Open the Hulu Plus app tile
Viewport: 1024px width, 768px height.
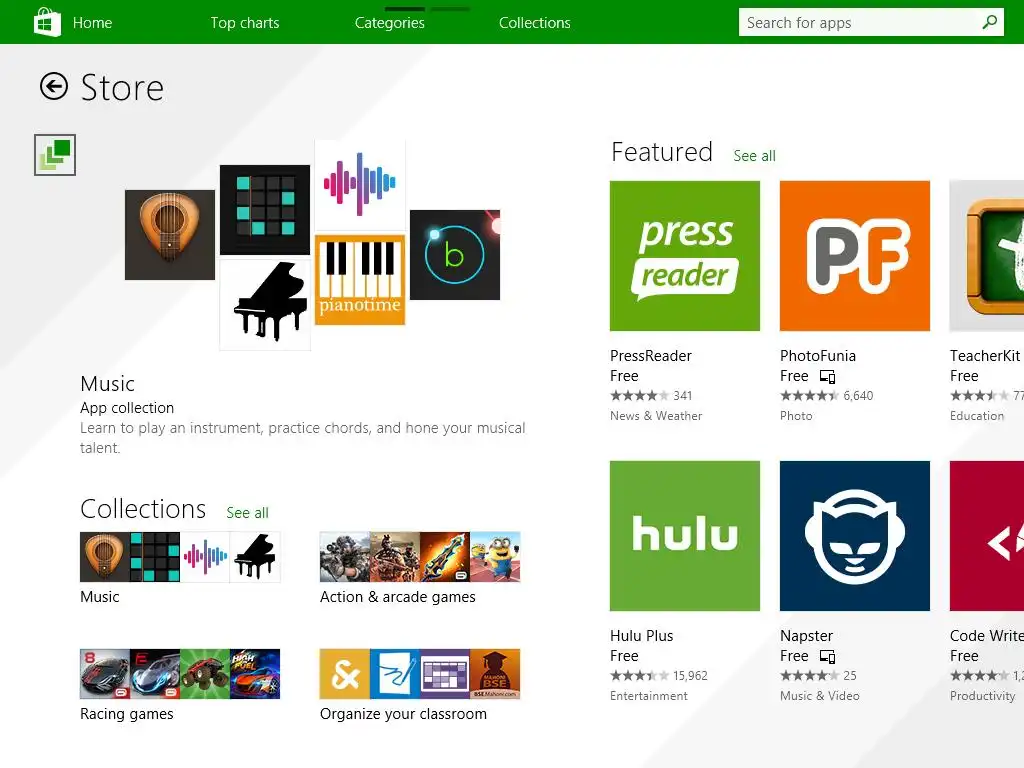coord(684,536)
